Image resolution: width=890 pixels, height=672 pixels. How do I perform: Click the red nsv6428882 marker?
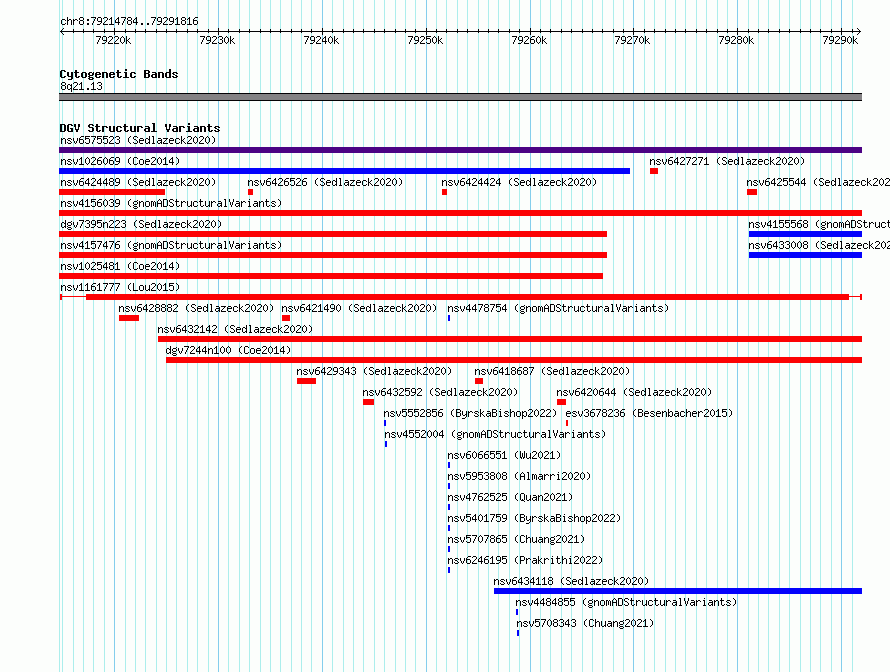[129, 318]
